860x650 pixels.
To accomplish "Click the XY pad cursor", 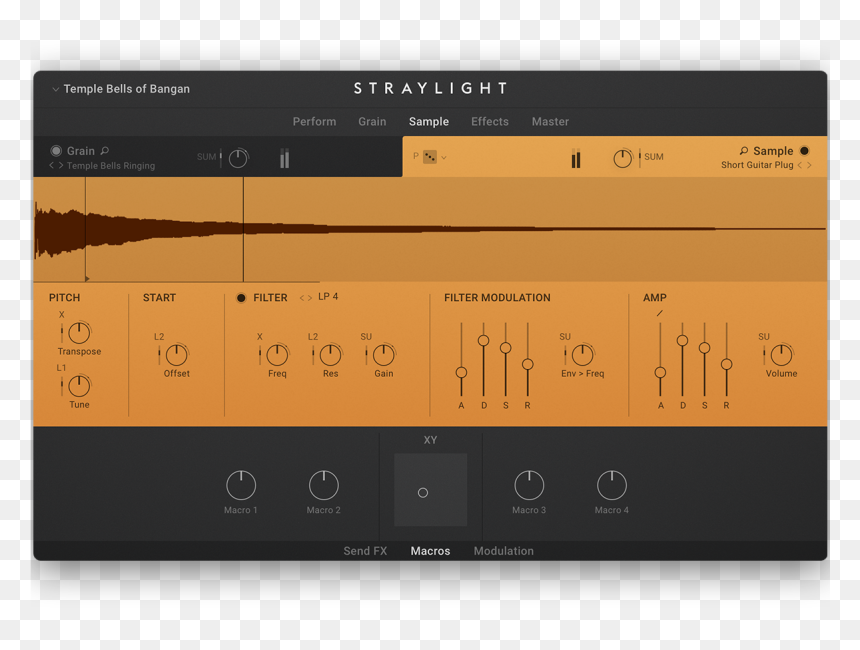I will (x=423, y=493).
